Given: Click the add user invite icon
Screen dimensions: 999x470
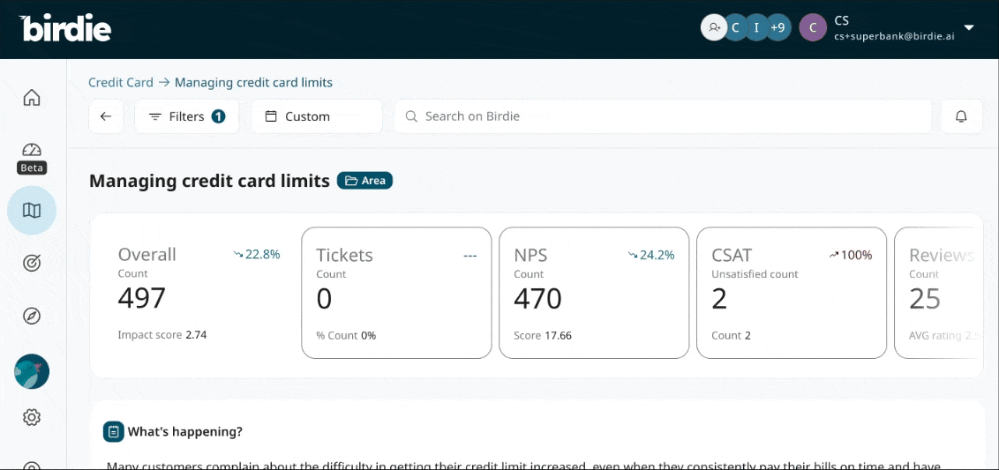Looking at the screenshot, I should point(713,28).
